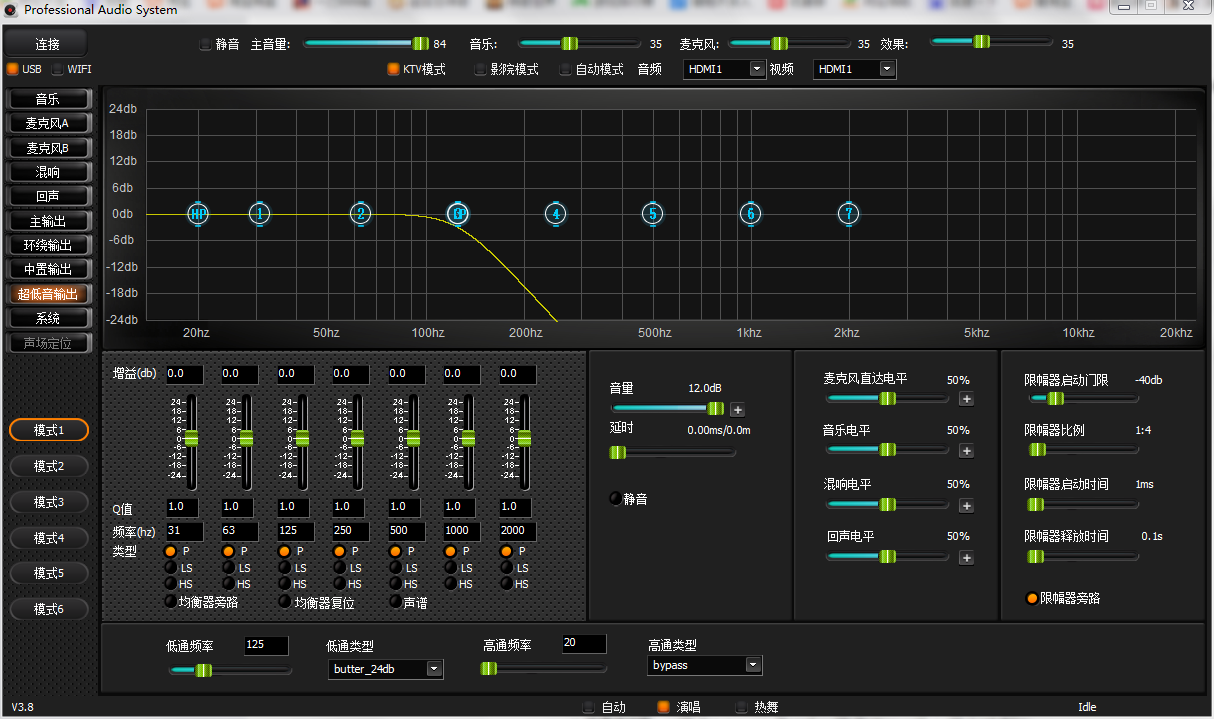This screenshot has height=719, width=1214.
Task: Open the 主输出 section
Action: (48, 221)
